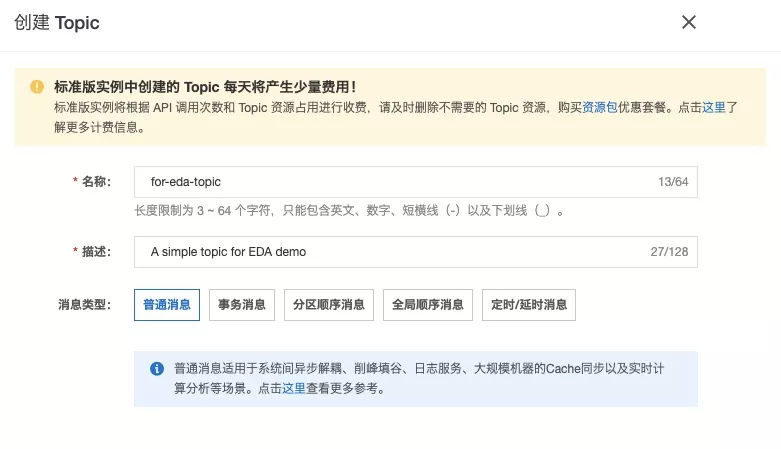
Task: Choose the 事务消息 message type
Action: click(x=242, y=305)
